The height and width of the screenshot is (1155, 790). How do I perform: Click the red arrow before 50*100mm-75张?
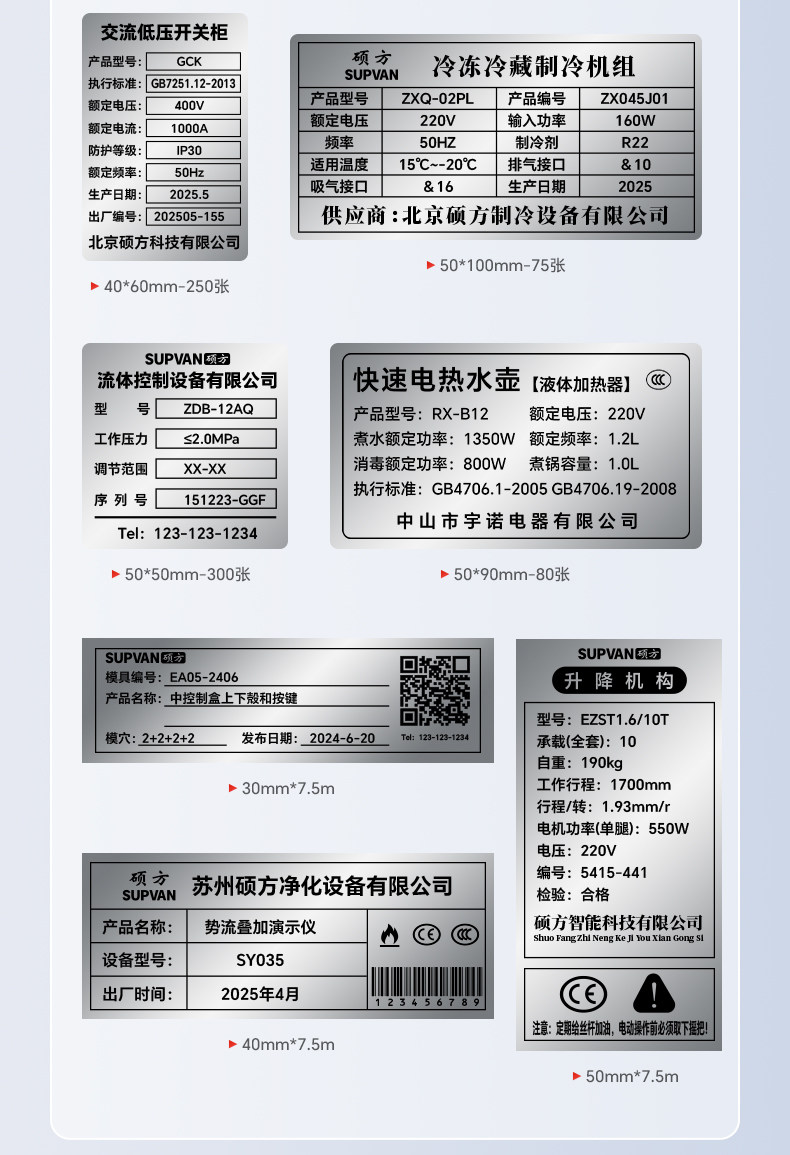click(x=430, y=264)
